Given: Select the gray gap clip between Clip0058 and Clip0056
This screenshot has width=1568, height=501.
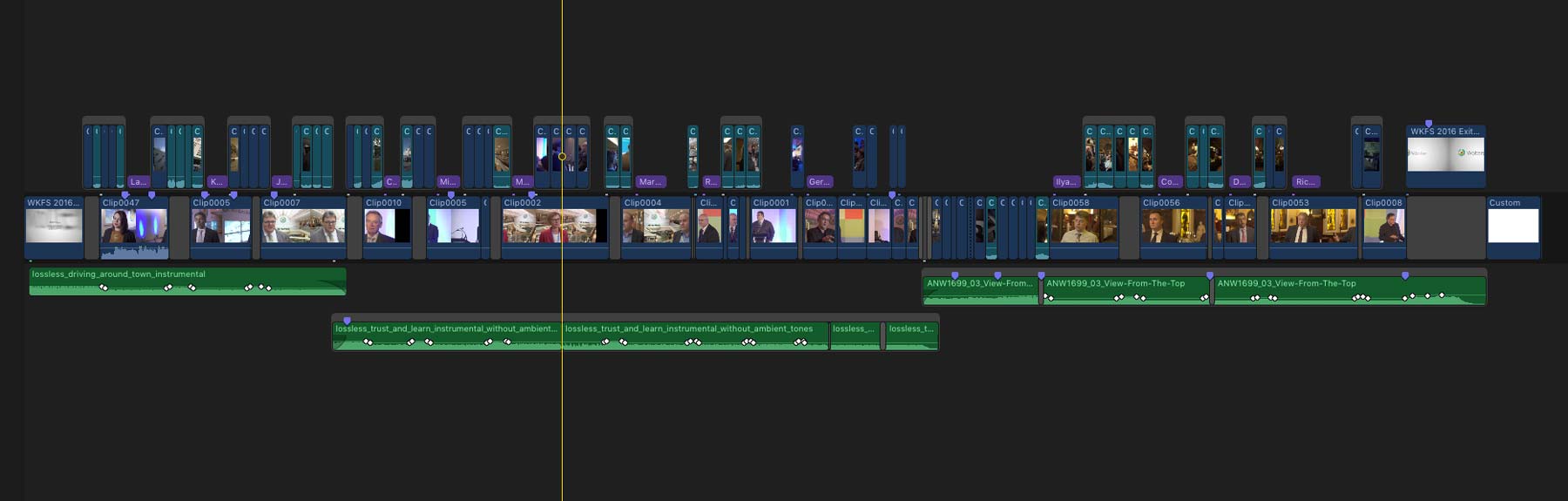Looking at the screenshot, I should coord(1129,227).
